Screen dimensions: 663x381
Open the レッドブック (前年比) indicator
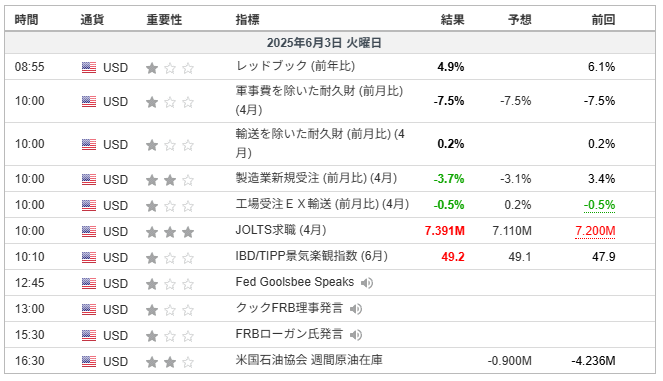[x=295, y=66]
